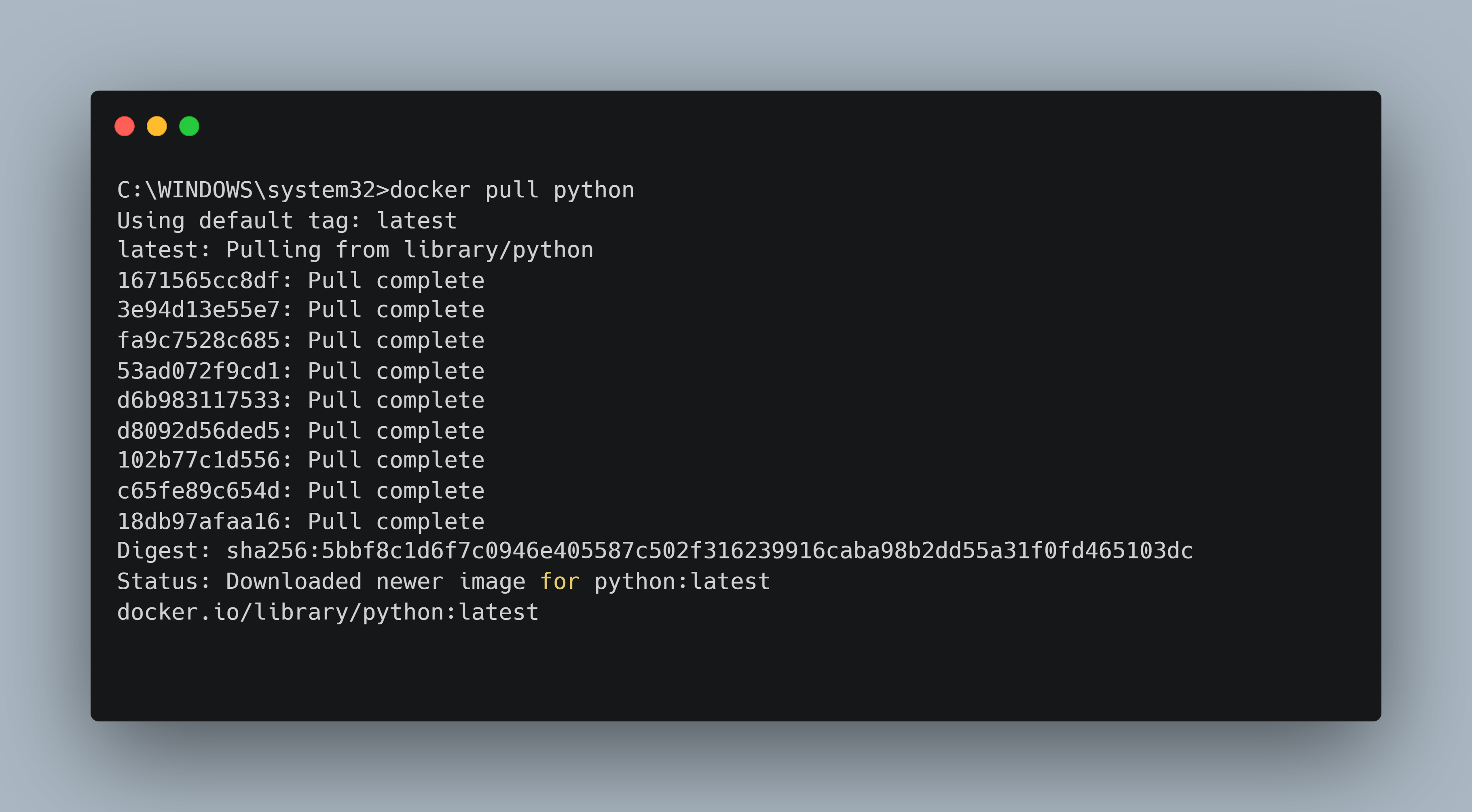Image resolution: width=1472 pixels, height=812 pixels.
Task: Click layer ID 1671565cc8df
Action: [198, 281]
